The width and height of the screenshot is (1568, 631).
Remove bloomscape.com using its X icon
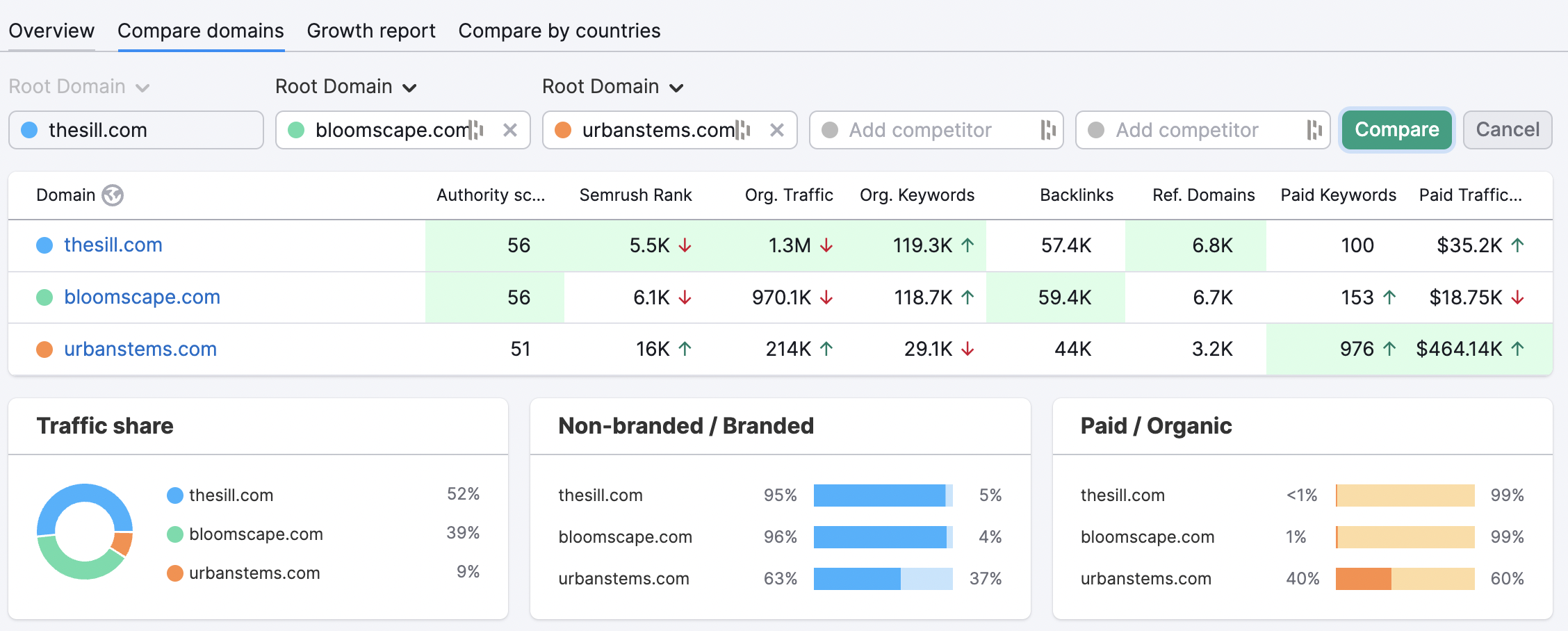click(x=511, y=130)
